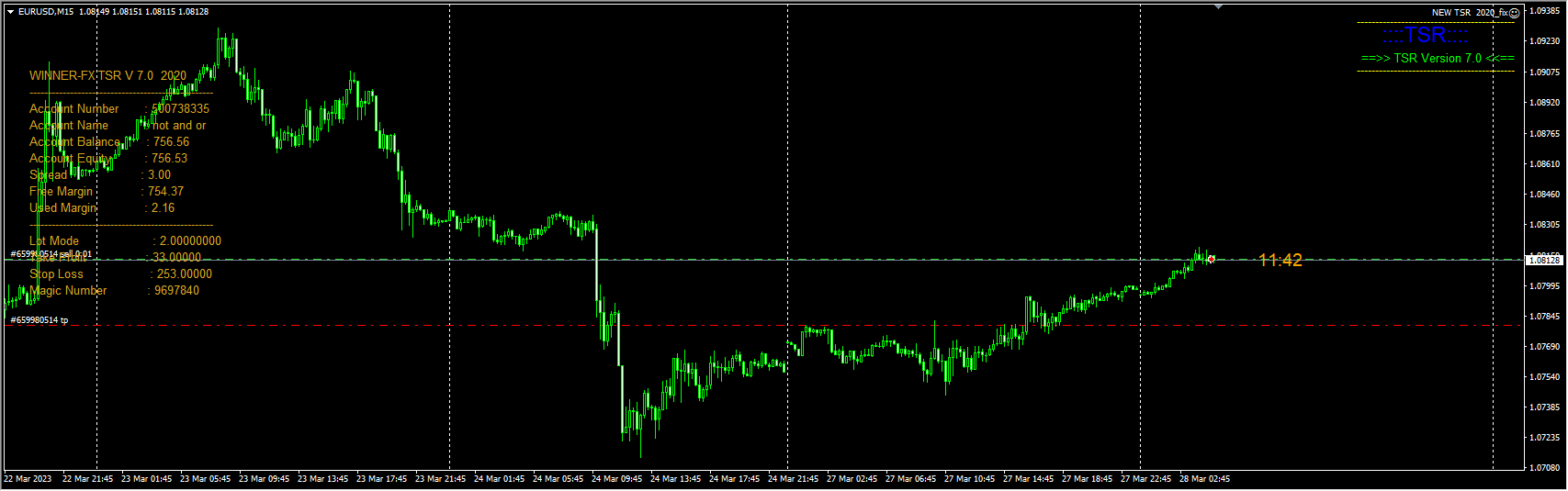Click the WINNER-FX TSR V 7.0 2020 title
The width and height of the screenshot is (1568, 491).
pos(107,75)
